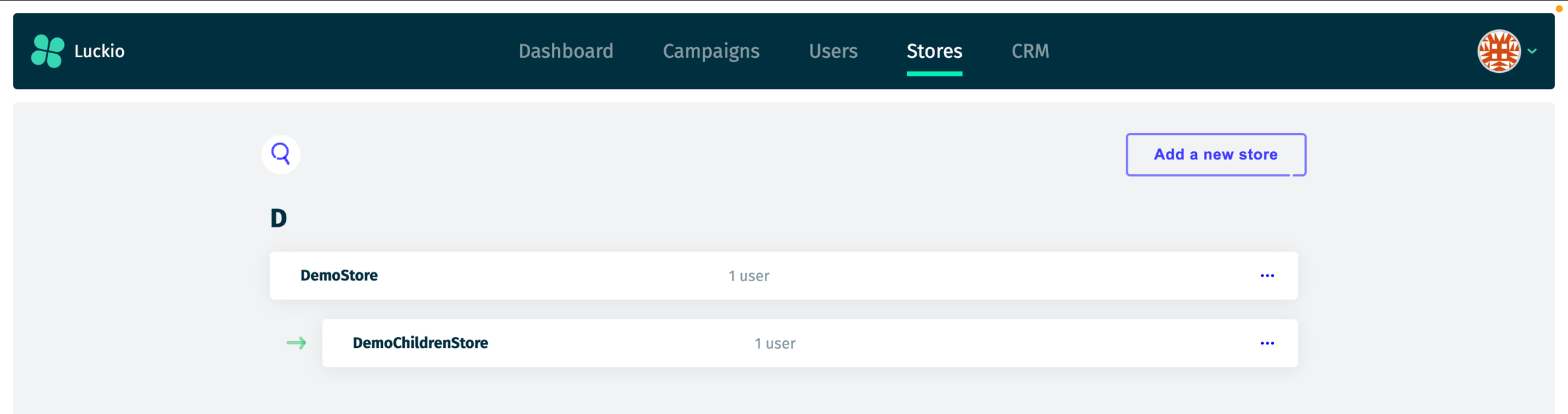The height and width of the screenshot is (414, 1568).
Task: Switch to the Users tab
Action: (x=833, y=52)
